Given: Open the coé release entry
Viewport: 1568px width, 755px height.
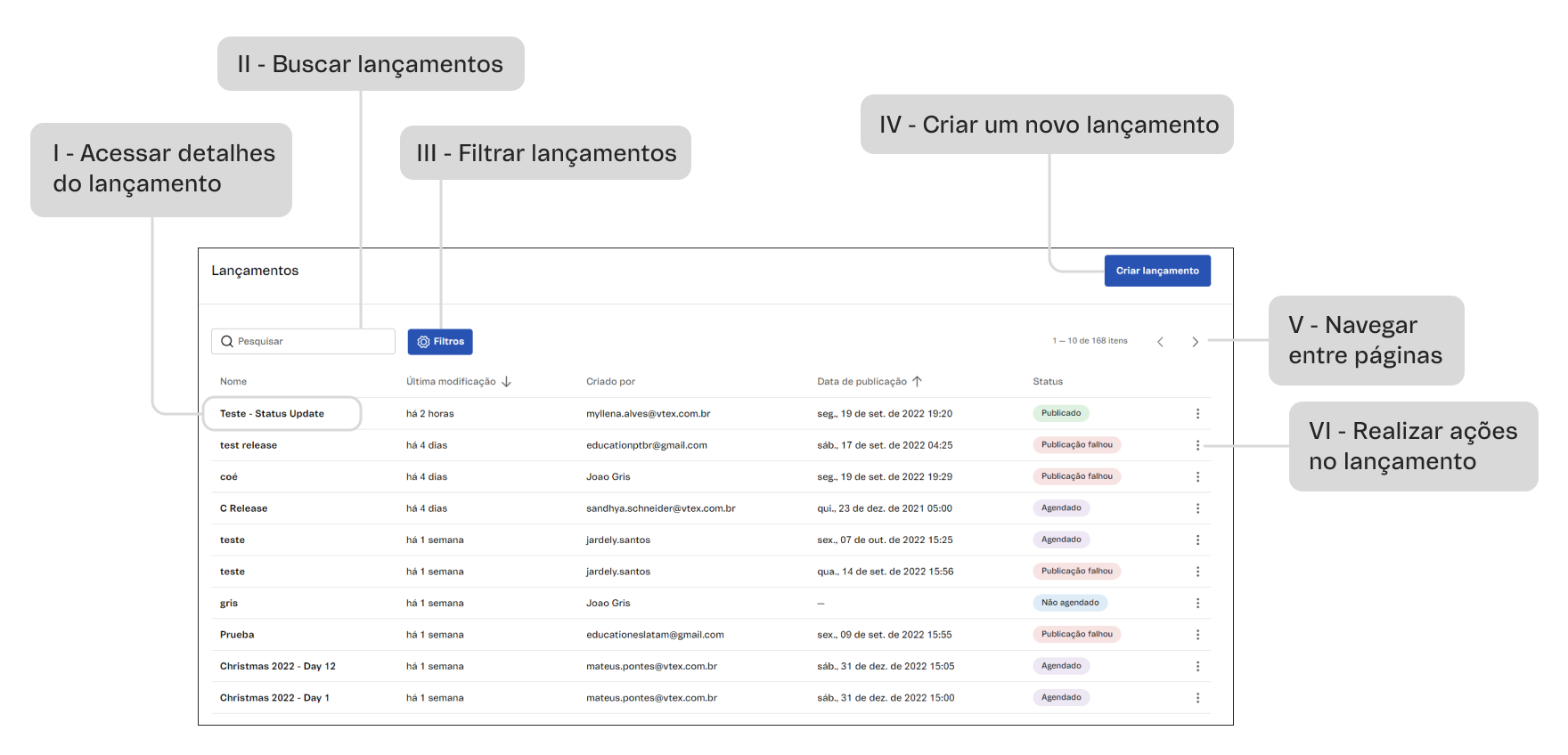Looking at the screenshot, I should pyautogui.click(x=229, y=477).
